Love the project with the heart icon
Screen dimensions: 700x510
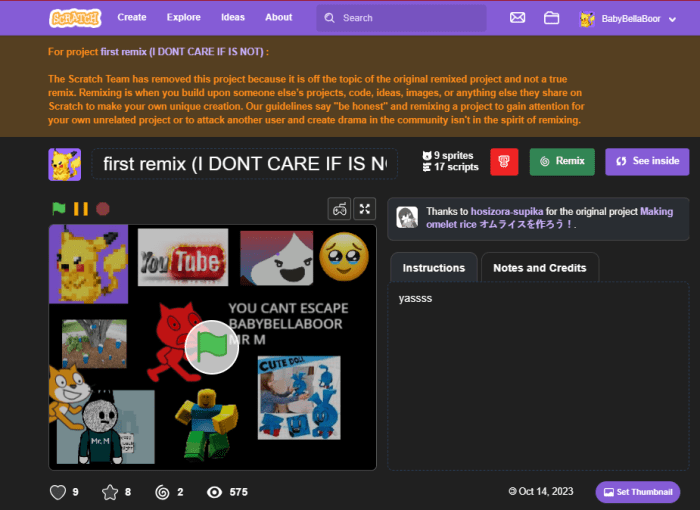point(58,492)
